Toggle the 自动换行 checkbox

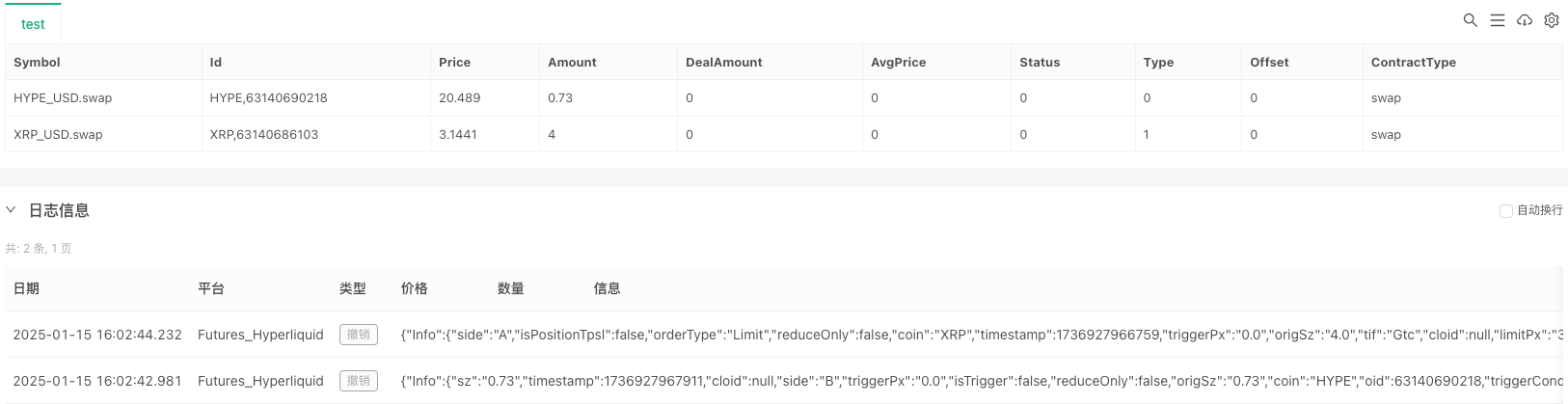pos(1505,210)
